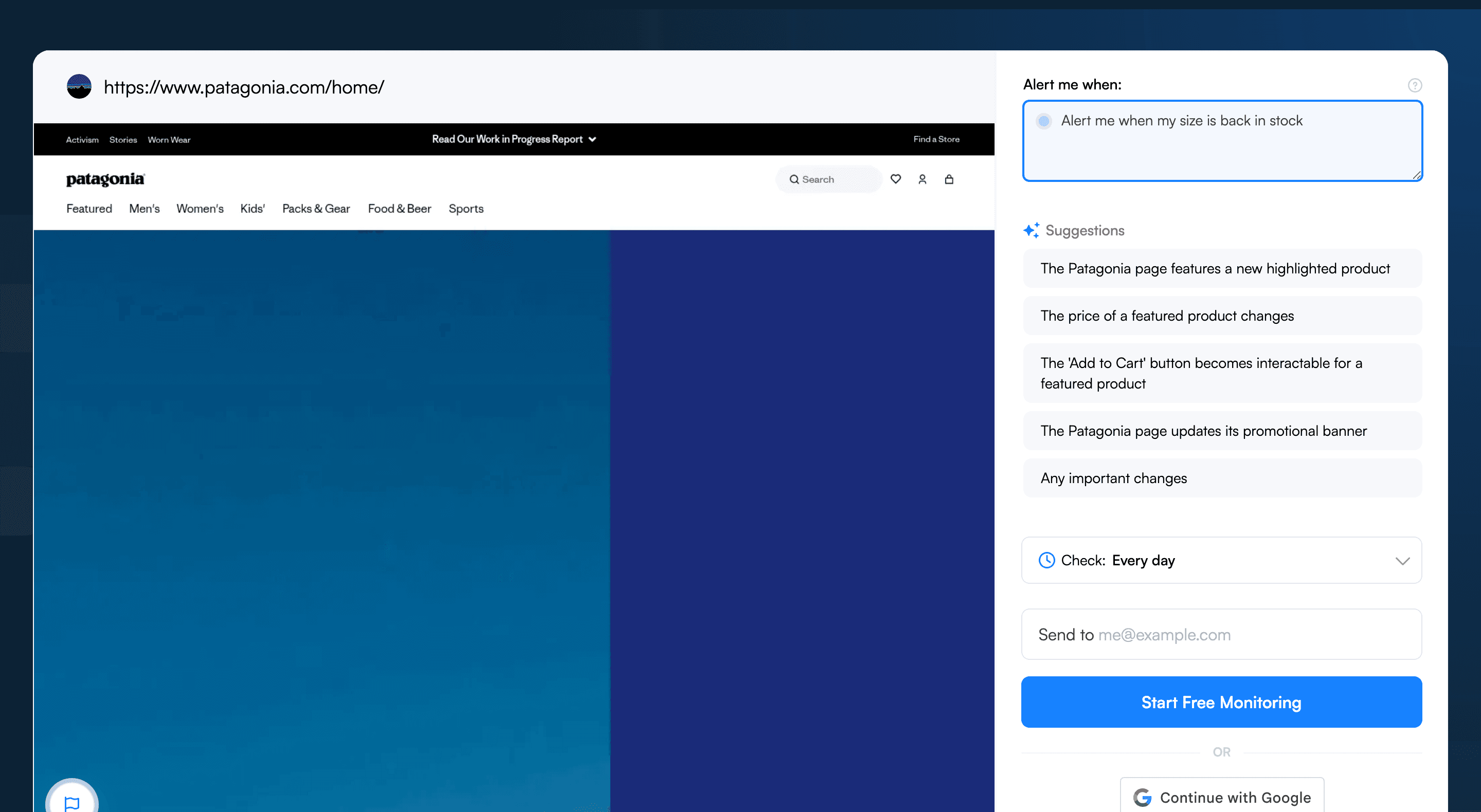
Task: Click Start Free Monitoring button
Action: click(1221, 702)
